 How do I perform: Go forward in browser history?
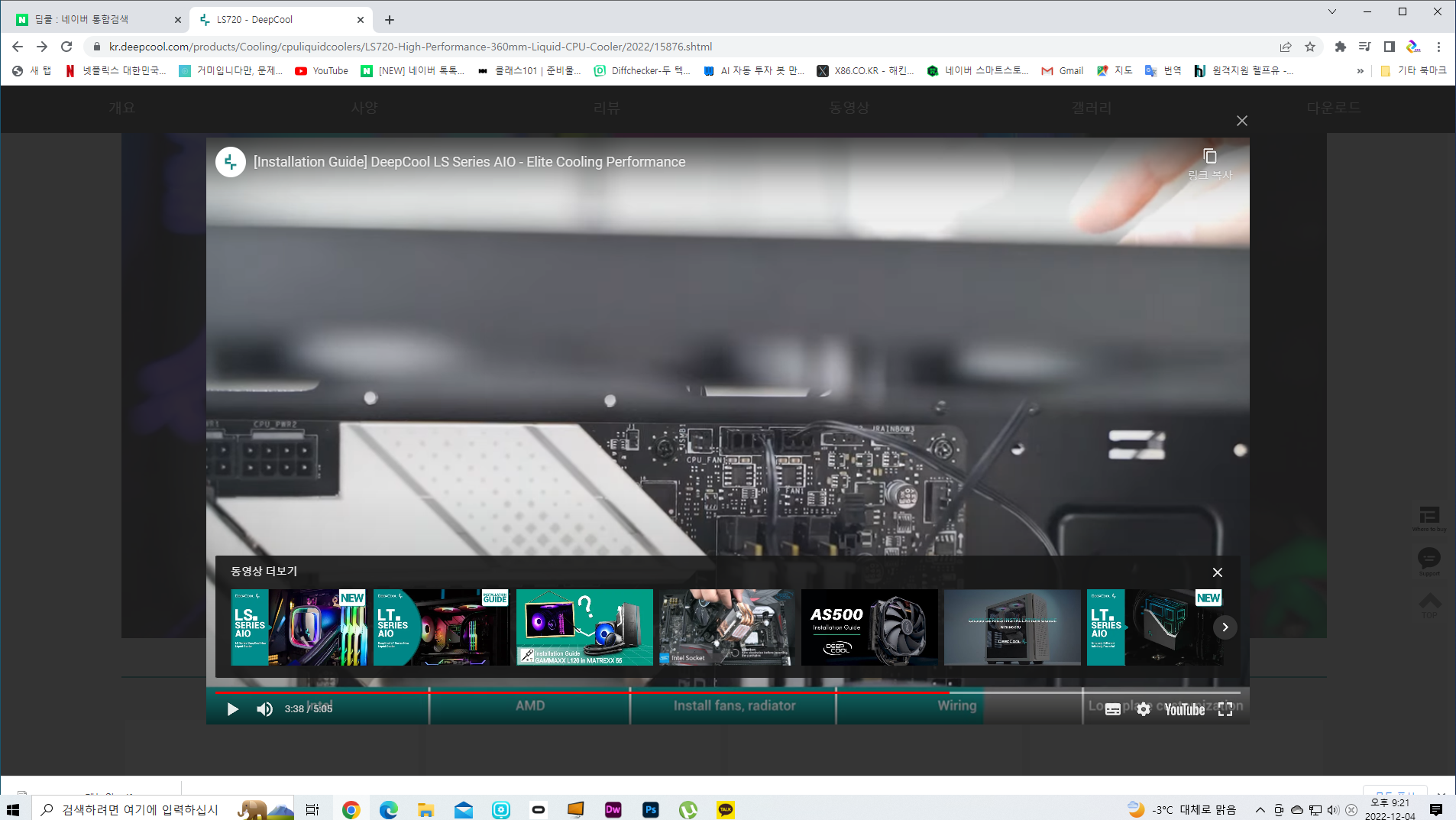click(x=42, y=47)
